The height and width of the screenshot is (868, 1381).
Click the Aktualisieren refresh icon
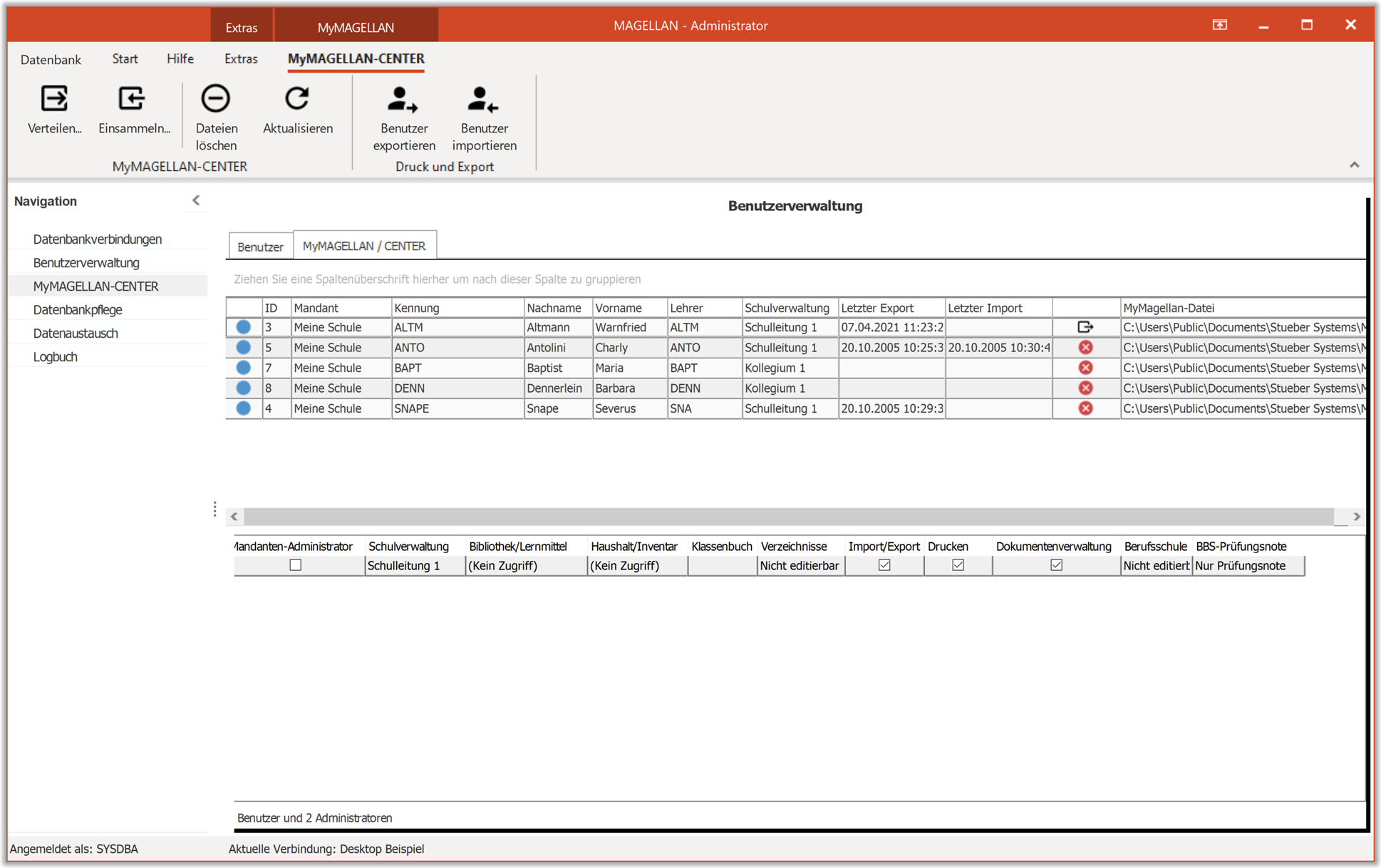click(x=297, y=98)
